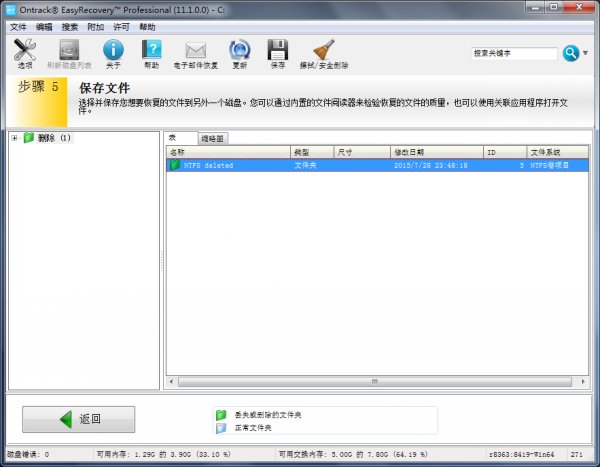The image size is (600, 467).
Task: Sort by the 修改日期 column header
Action: 437,152
